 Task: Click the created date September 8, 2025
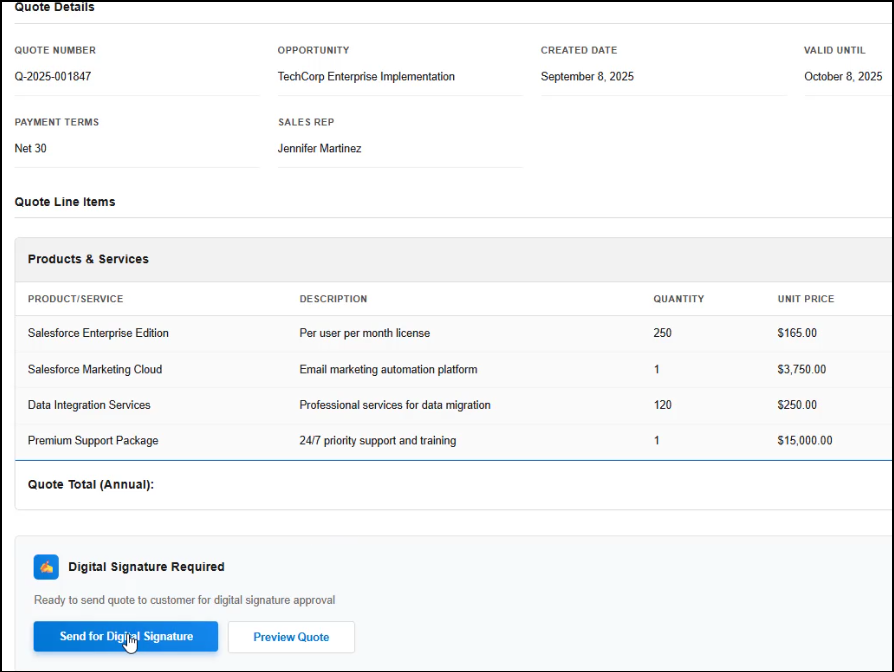pos(587,77)
